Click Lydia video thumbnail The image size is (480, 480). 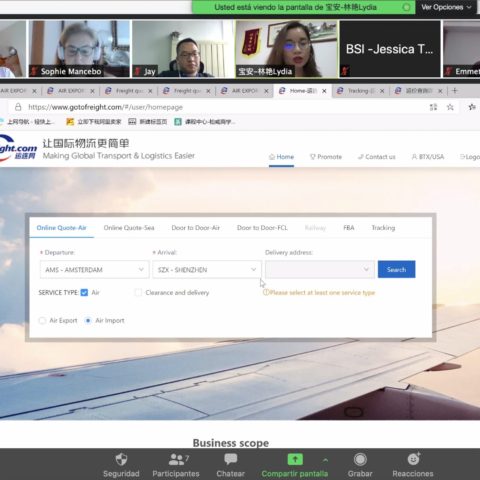[287, 49]
